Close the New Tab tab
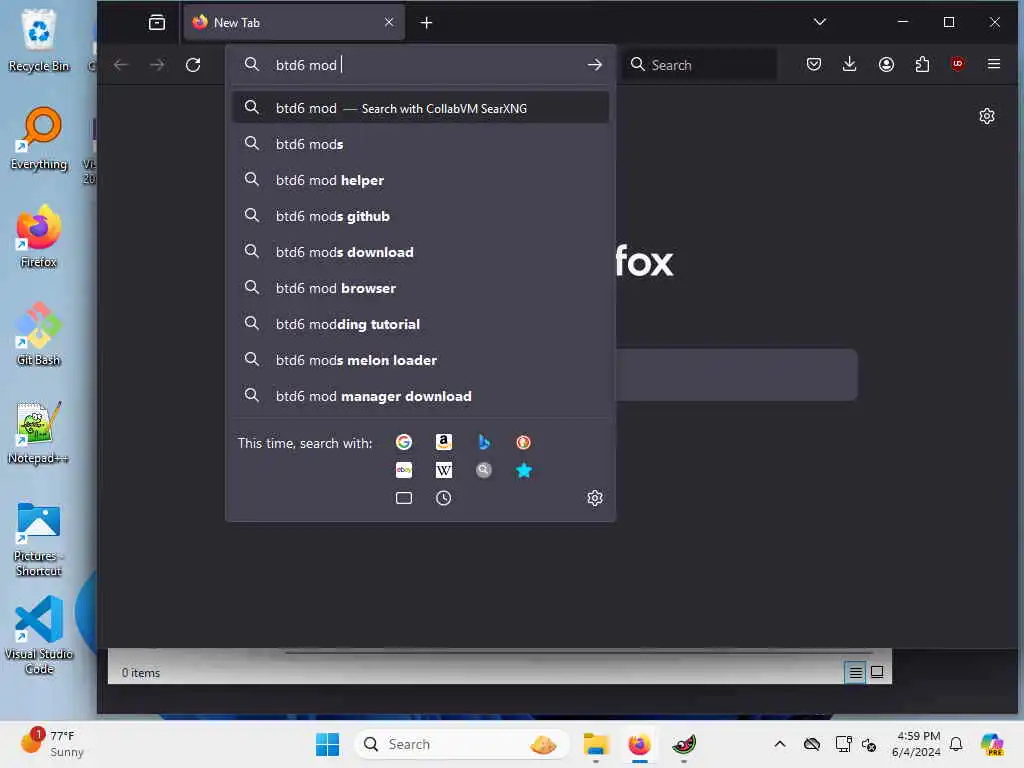 [x=389, y=22]
